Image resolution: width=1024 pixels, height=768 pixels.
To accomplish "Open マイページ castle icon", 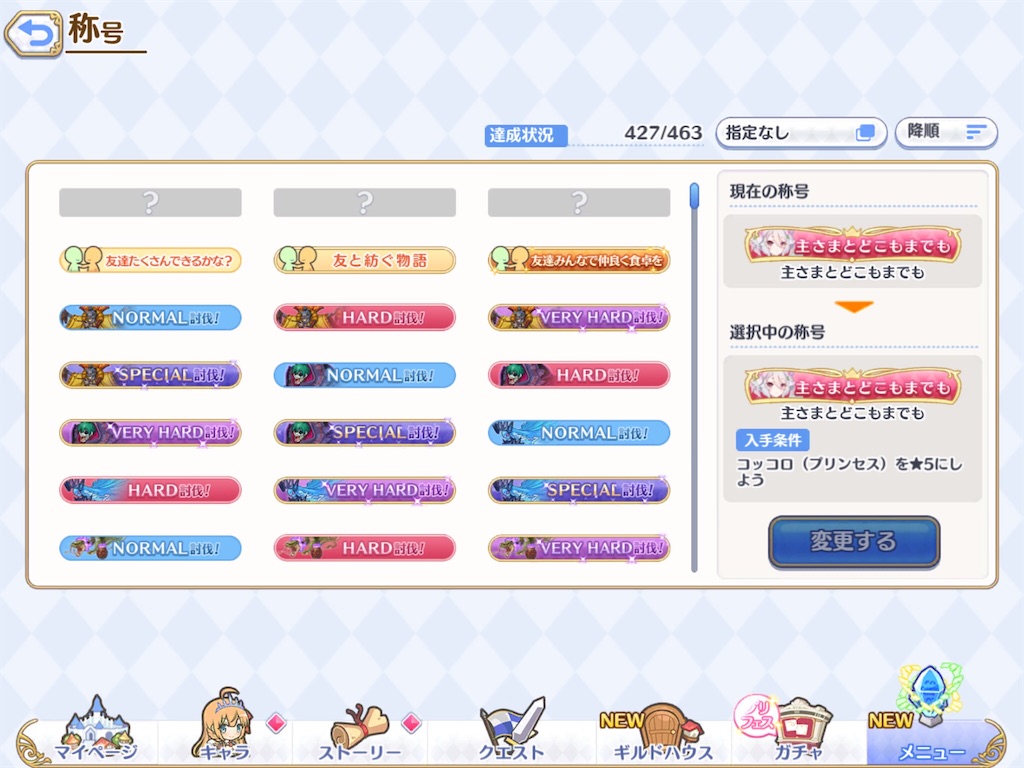I will (96, 728).
